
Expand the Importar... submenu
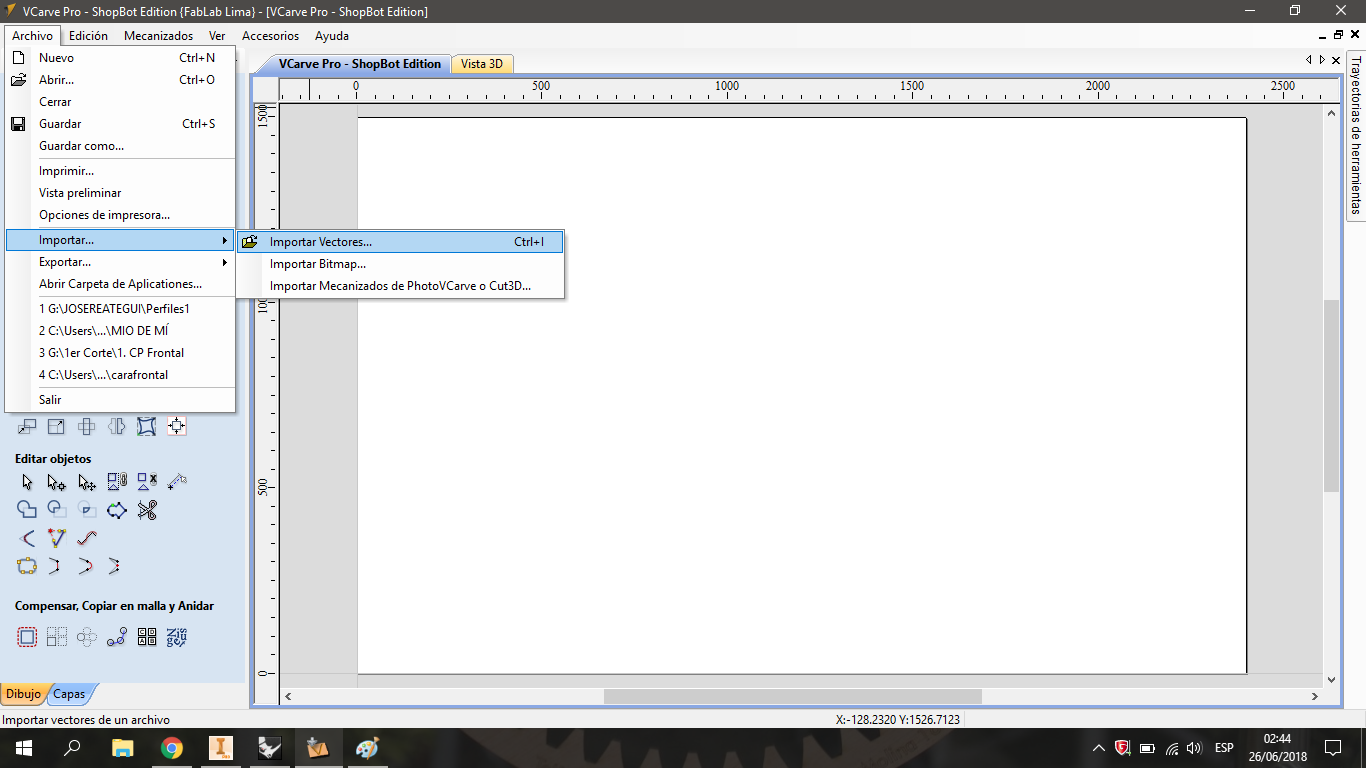pos(120,240)
